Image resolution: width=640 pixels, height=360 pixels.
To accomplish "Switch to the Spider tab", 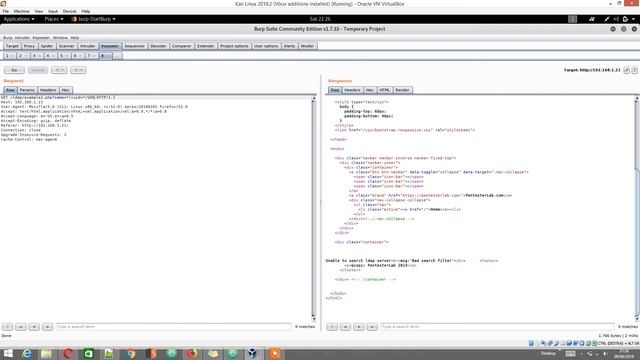I will [47, 46].
